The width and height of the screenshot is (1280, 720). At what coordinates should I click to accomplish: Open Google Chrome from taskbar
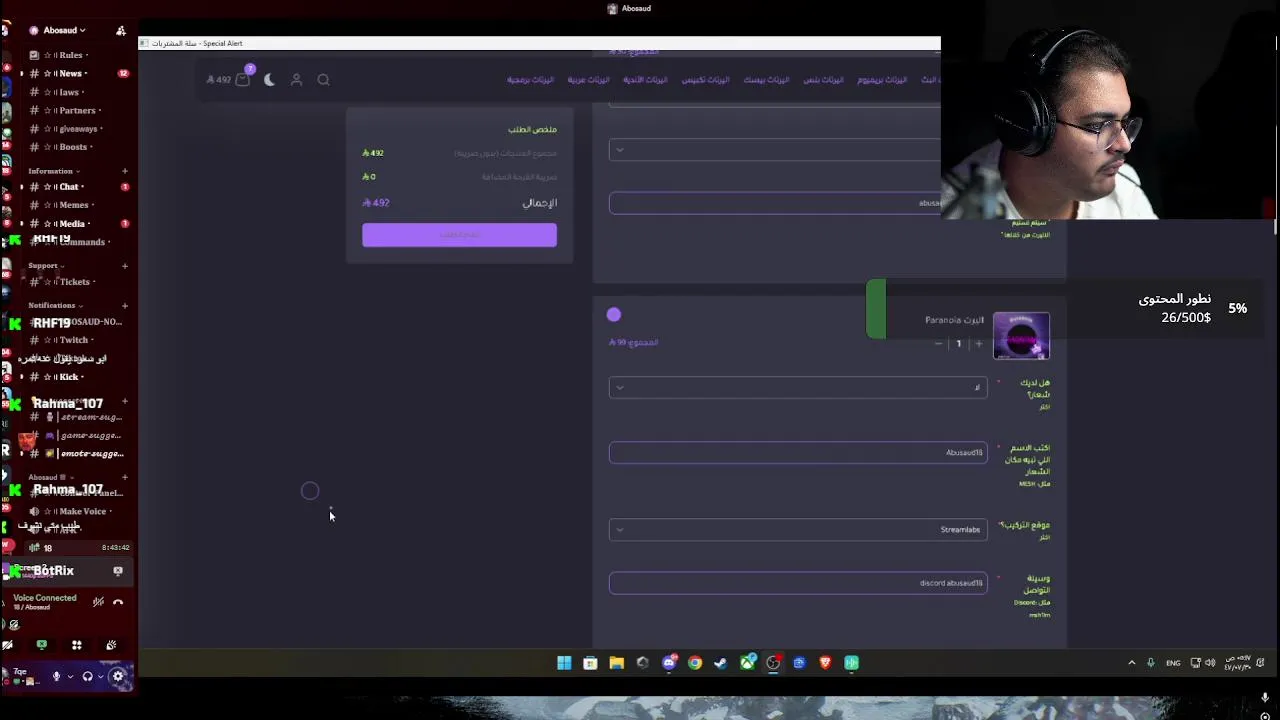tap(695, 662)
